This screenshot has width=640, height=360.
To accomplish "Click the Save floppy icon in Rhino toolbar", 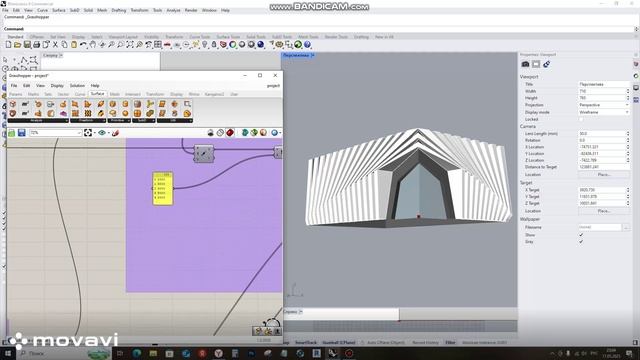I will [27, 44].
